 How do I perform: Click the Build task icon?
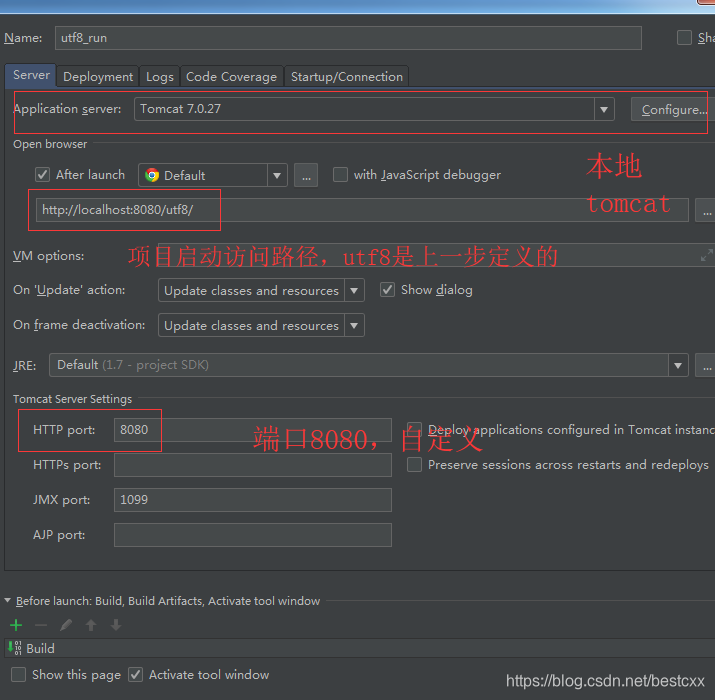coord(15,648)
